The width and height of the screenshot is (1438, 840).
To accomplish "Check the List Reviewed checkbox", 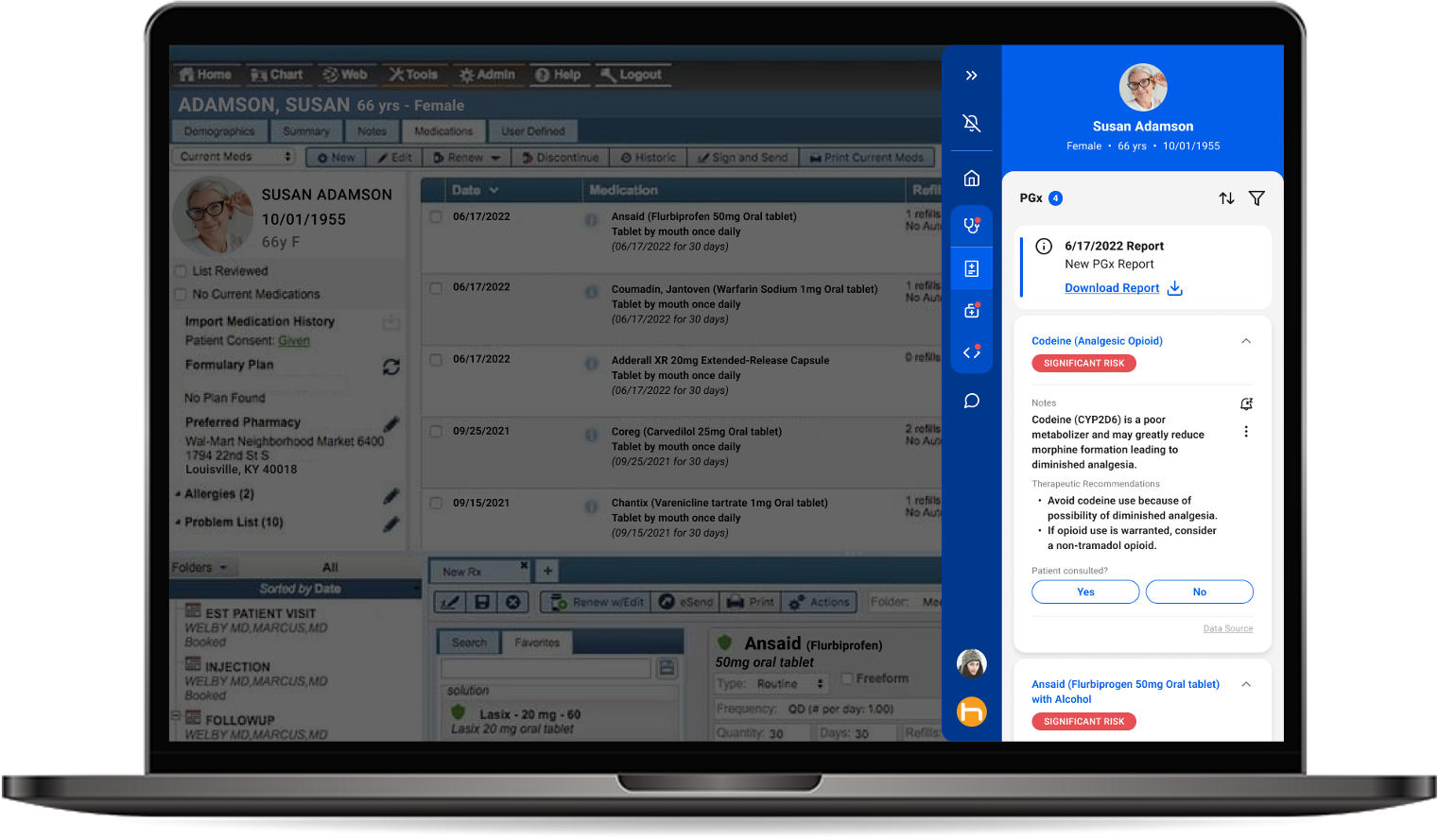I will coord(180,271).
